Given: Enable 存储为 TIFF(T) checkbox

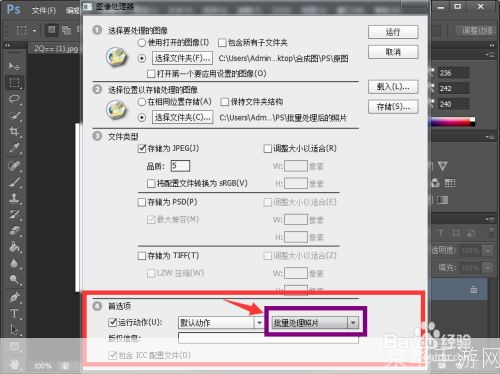Looking at the screenshot, I should click(142, 256).
